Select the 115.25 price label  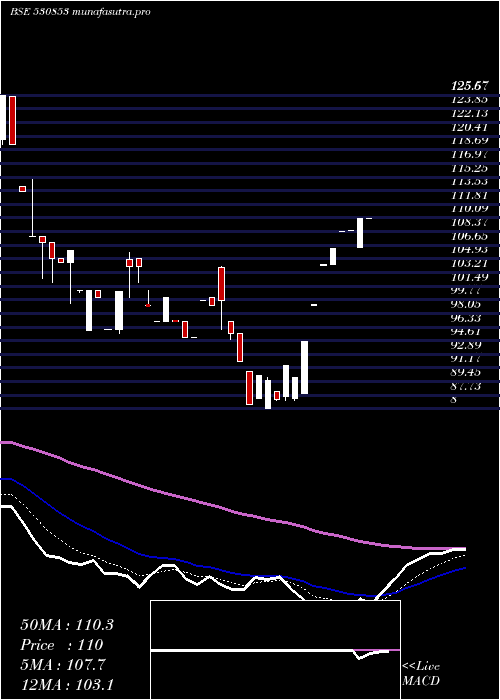pos(470,168)
